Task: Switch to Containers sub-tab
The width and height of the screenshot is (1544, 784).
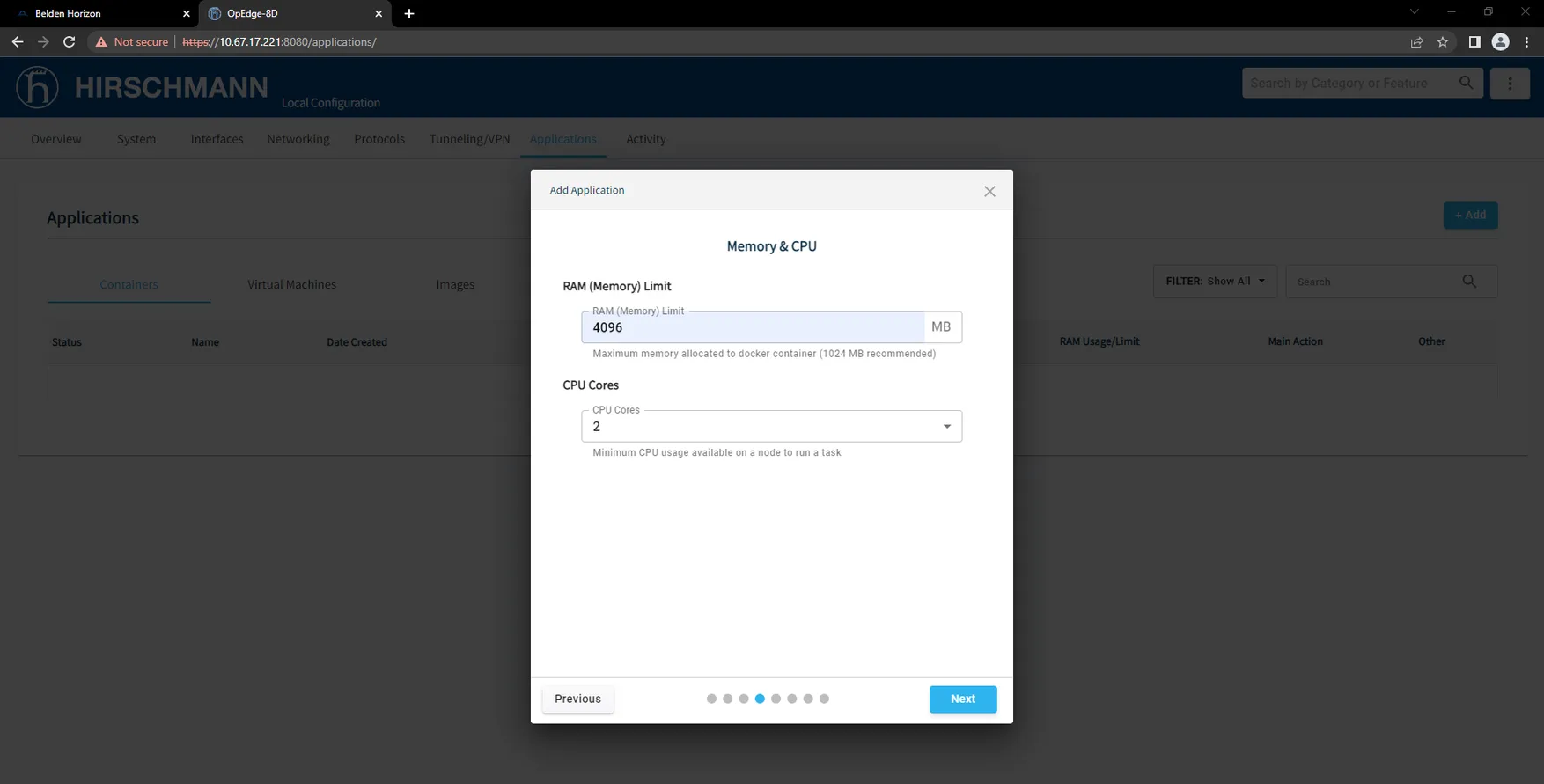Action: point(129,284)
